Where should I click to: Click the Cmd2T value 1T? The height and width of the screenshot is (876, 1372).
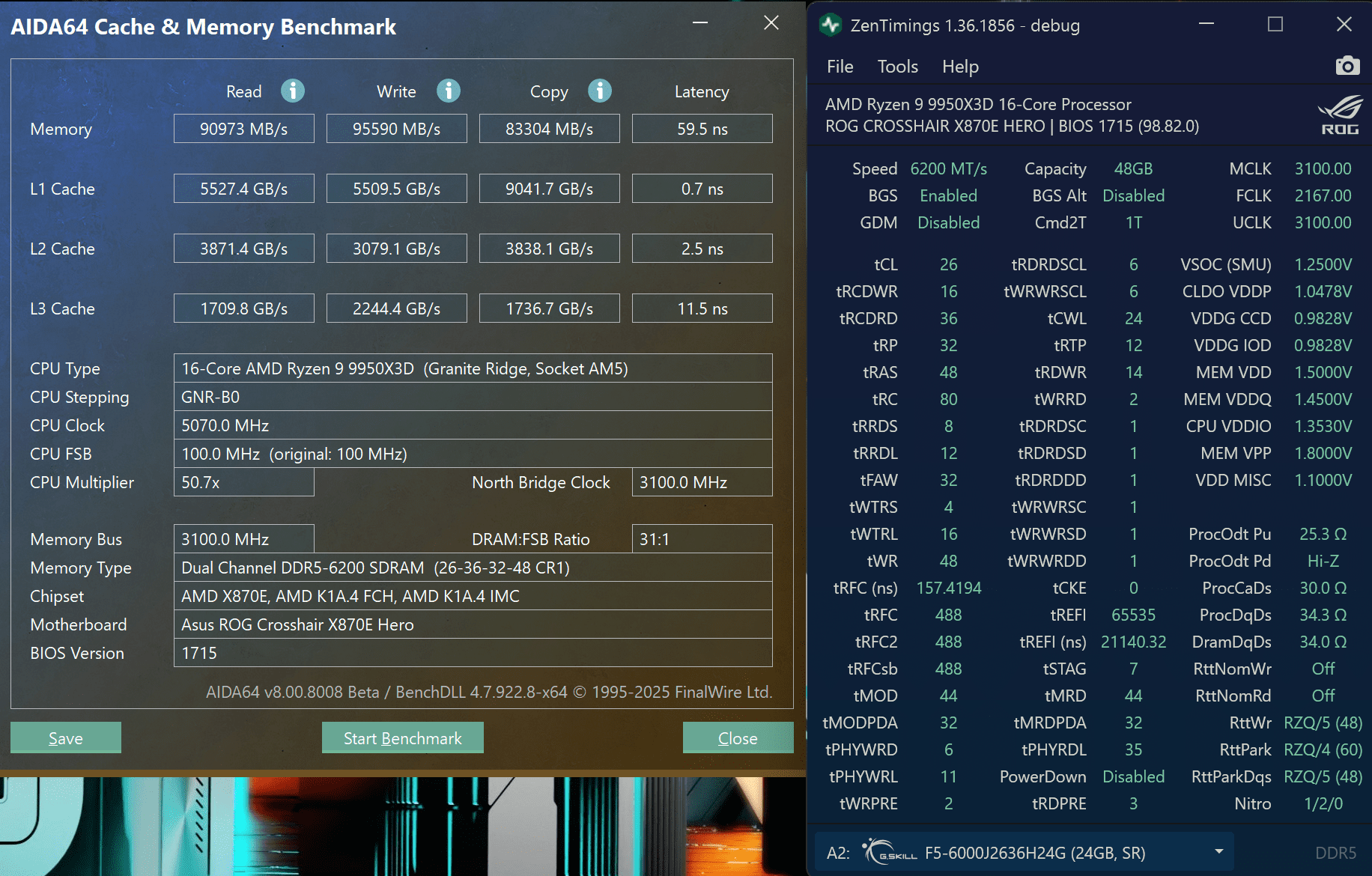click(1133, 222)
